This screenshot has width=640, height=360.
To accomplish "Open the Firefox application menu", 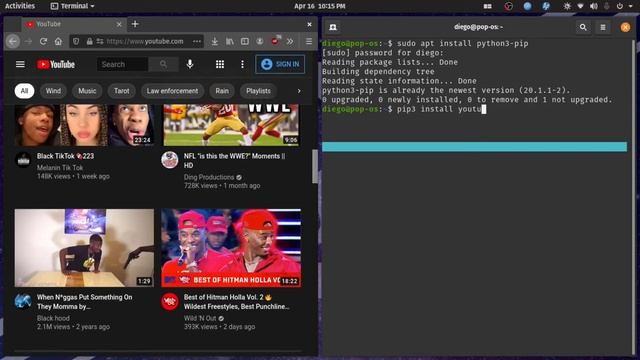I will coord(309,41).
